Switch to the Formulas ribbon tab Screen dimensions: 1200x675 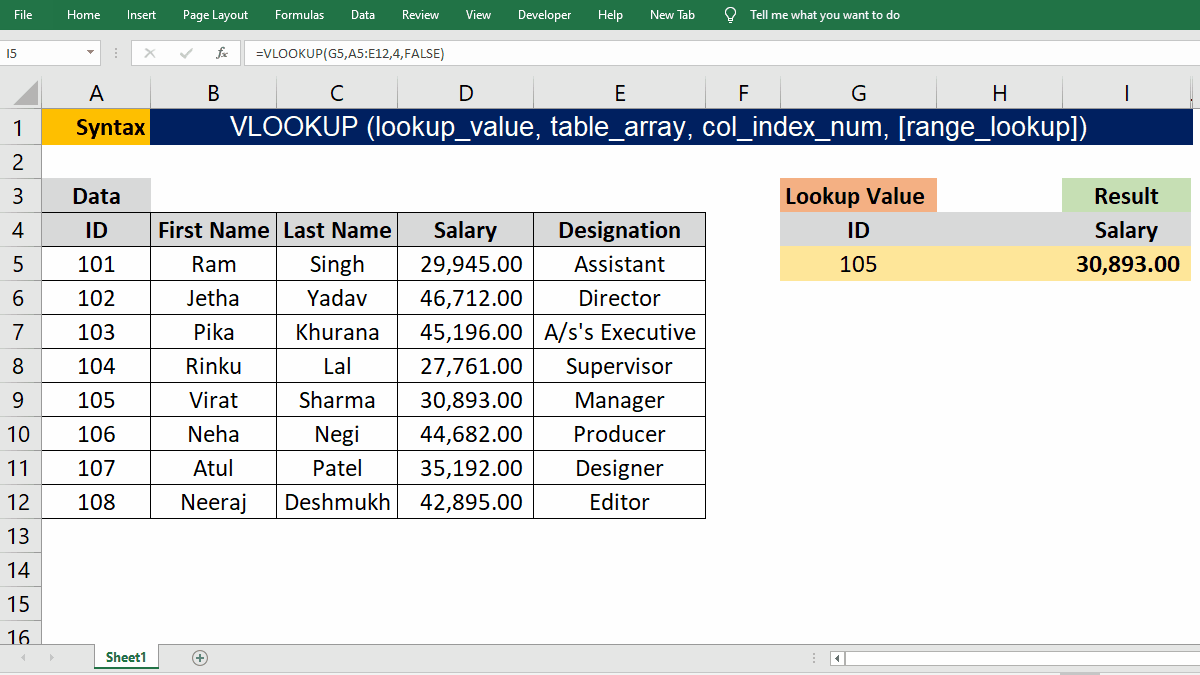(299, 15)
